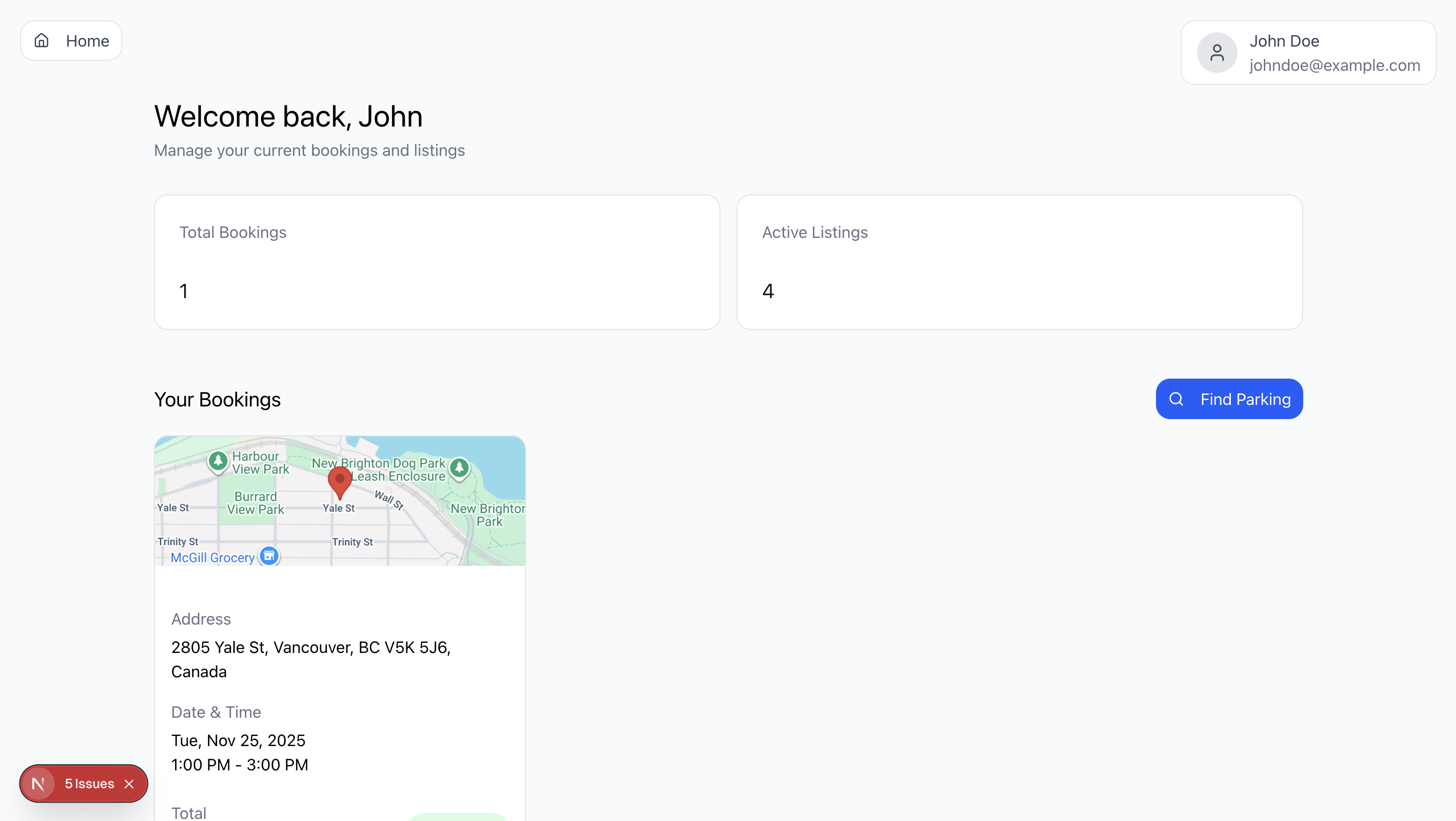The width and height of the screenshot is (1456, 821).
Task: Click the New Brighton Dog Park tree marker
Action: (x=459, y=468)
